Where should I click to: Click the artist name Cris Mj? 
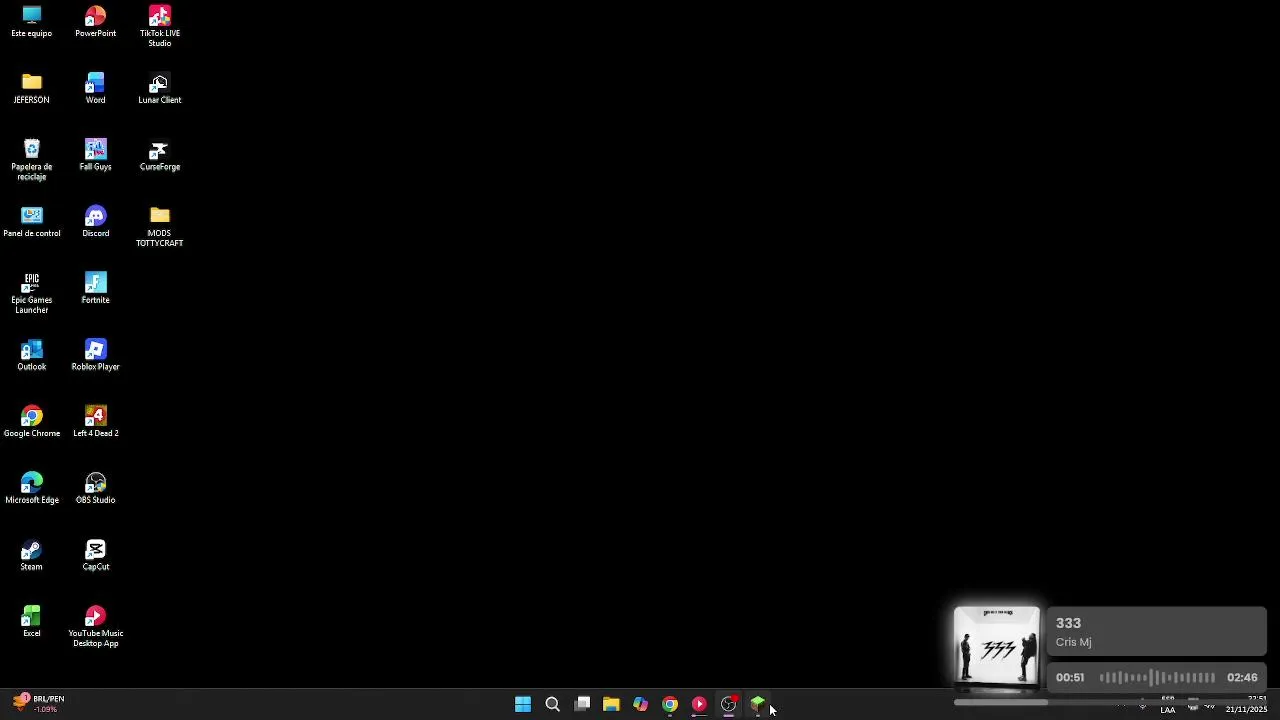coord(1073,642)
